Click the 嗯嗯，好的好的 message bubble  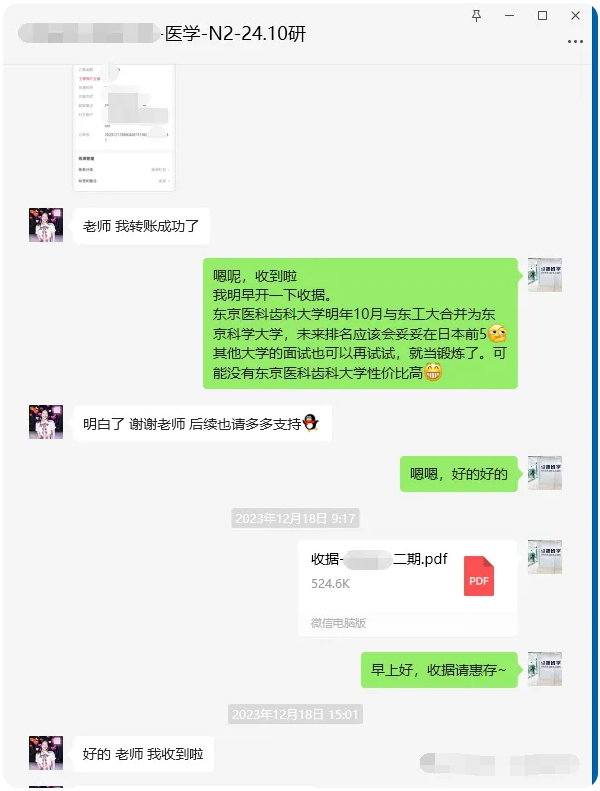pyautogui.click(x=459, y=474)
